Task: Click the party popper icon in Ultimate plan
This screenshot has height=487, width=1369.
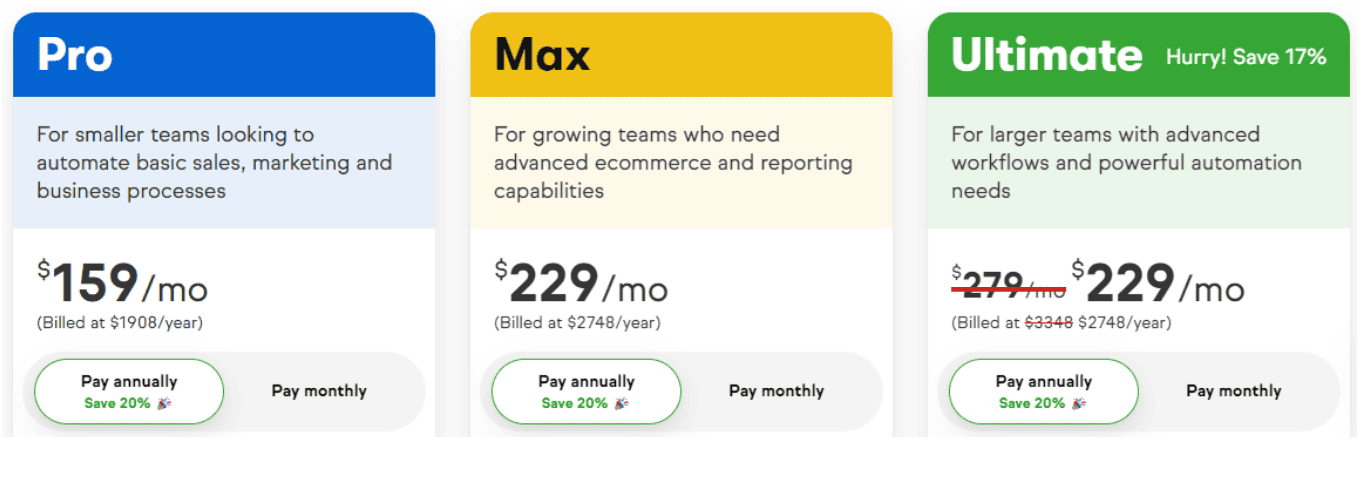Action: [x=1079, y=404]
